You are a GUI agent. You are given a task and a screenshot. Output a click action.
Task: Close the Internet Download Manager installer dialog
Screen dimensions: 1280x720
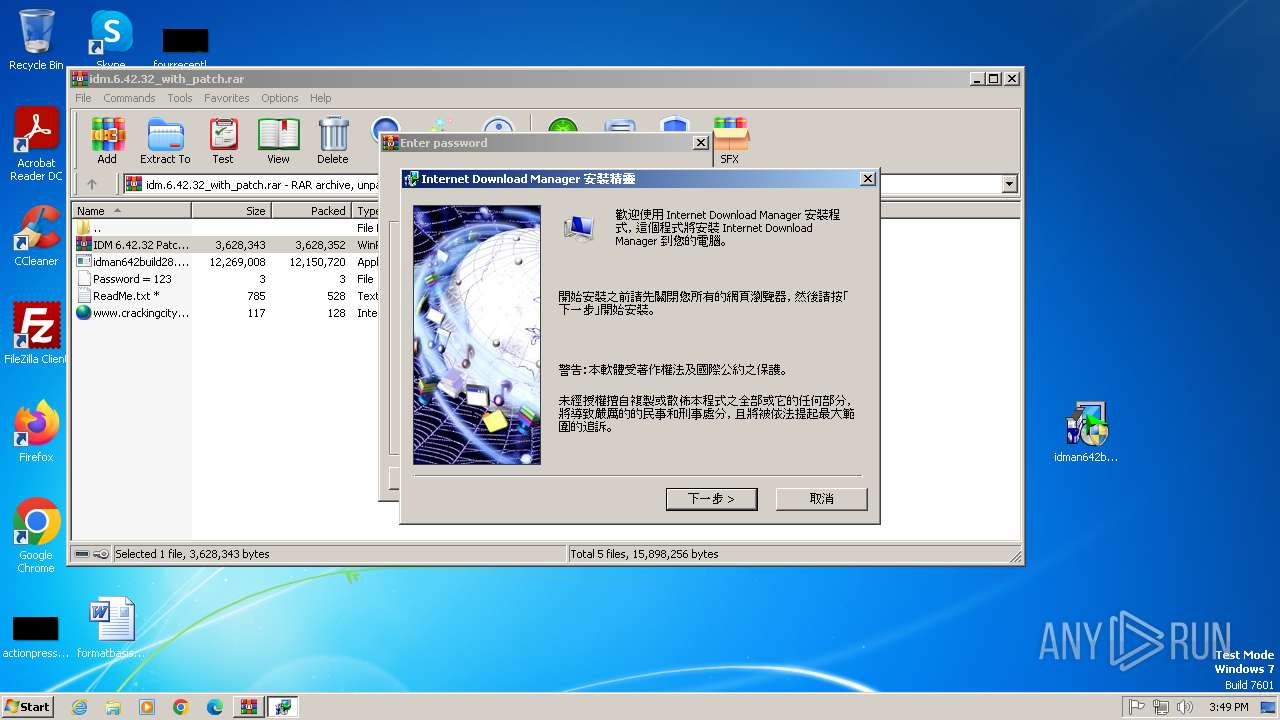pos(868,179)
